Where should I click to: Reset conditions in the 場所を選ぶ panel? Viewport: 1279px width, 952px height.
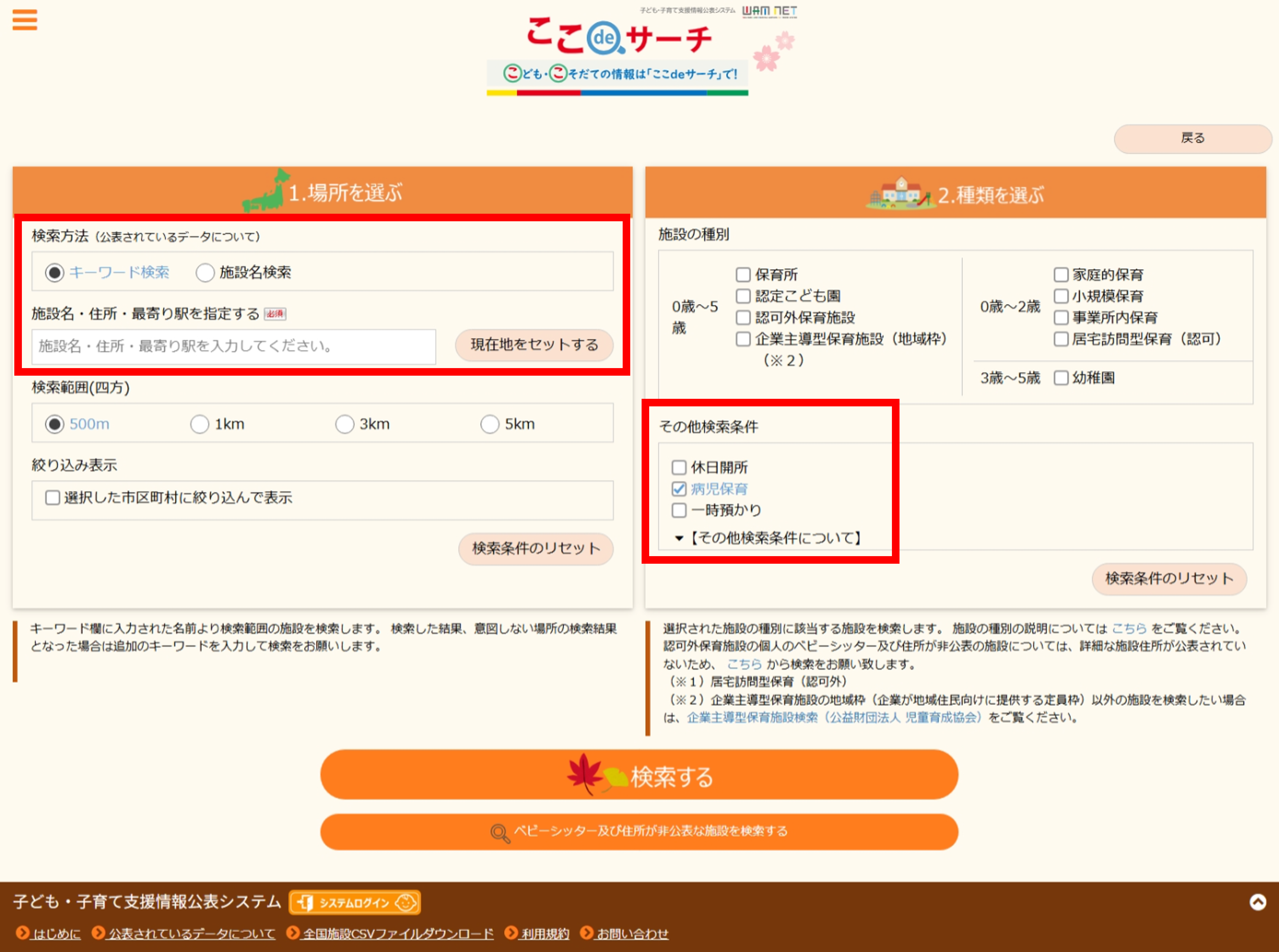coord(536,549)
